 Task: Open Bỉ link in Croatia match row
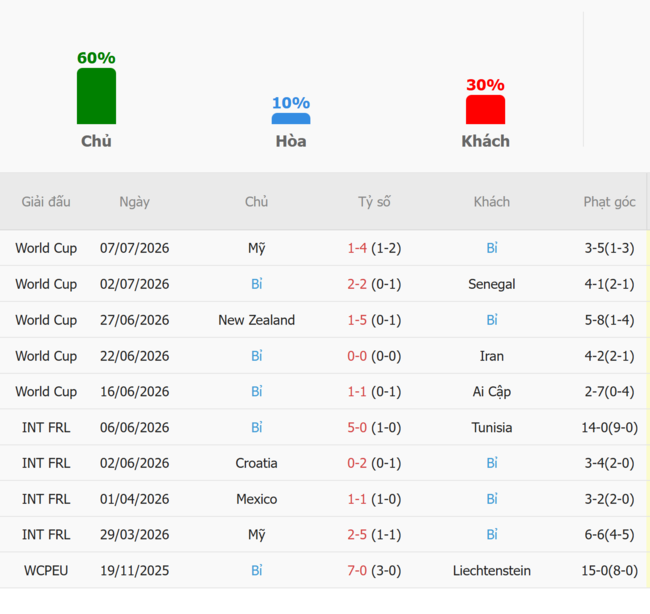pos(492,463)
